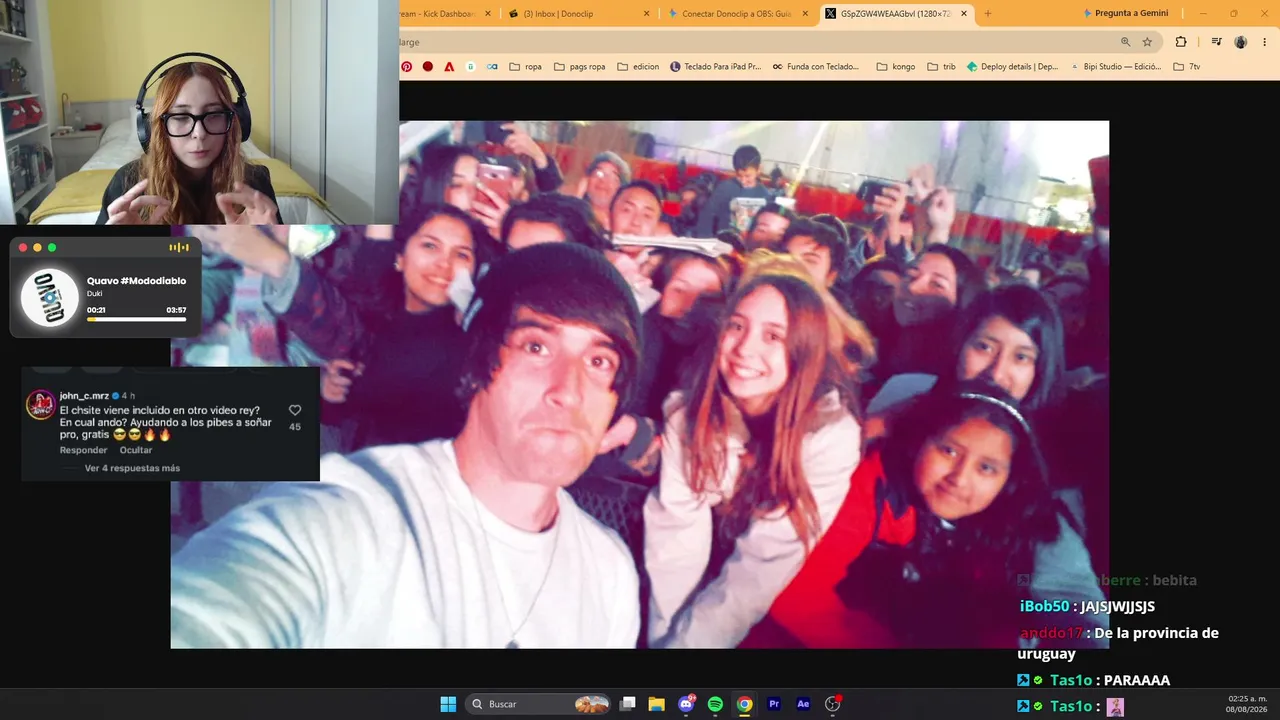The height and width of the screenshot is (720, 1280).
Task: Expand 'Ver 4 respuestas más'
Action: pyautogui.click(x=132, y=468)
